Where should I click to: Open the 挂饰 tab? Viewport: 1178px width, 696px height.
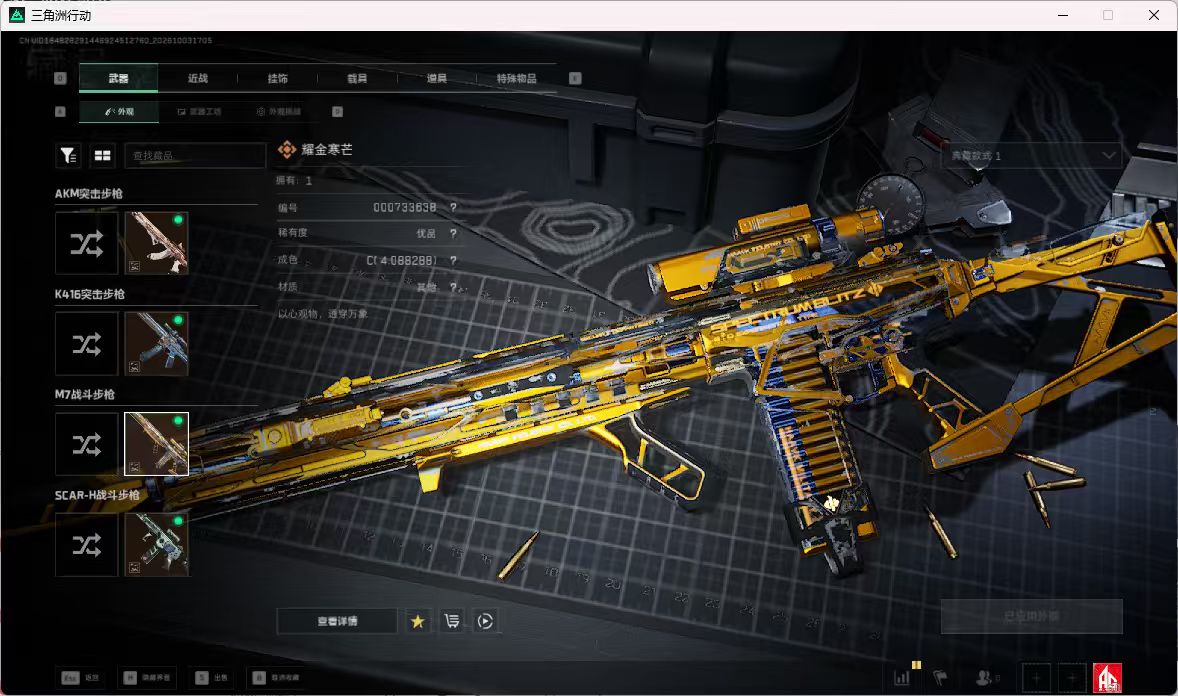click(x=277, y=78)
